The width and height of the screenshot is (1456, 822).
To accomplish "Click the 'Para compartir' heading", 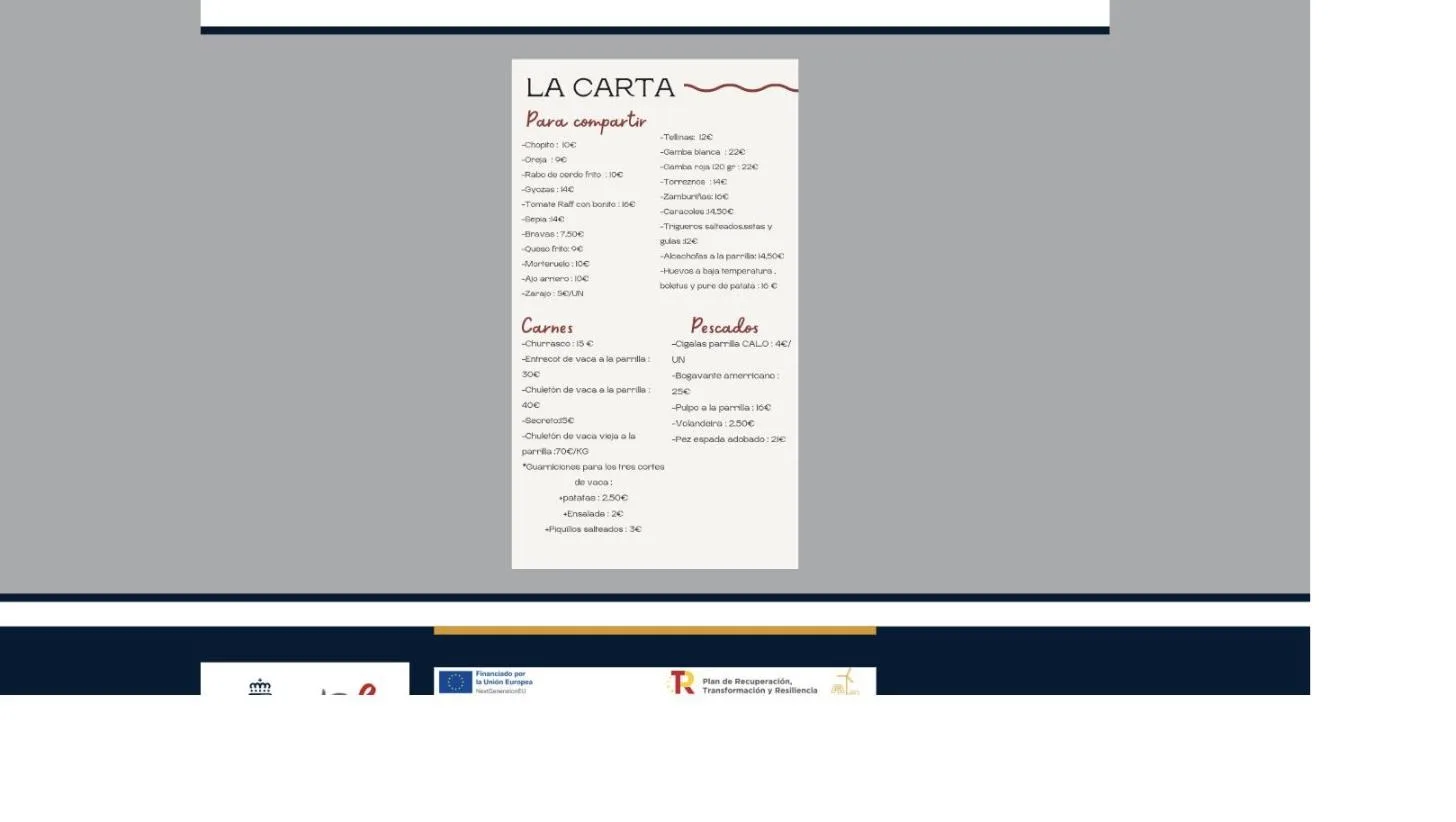I will 586,121.
